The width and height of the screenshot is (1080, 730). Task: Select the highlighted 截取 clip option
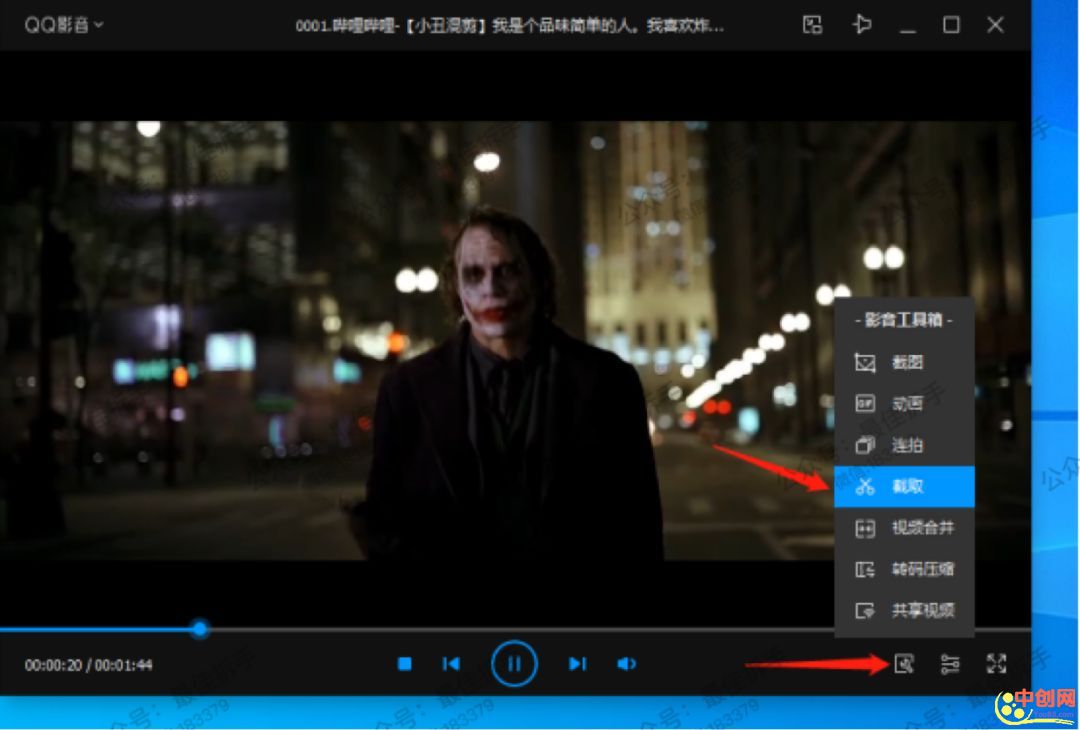click(904, 487)
